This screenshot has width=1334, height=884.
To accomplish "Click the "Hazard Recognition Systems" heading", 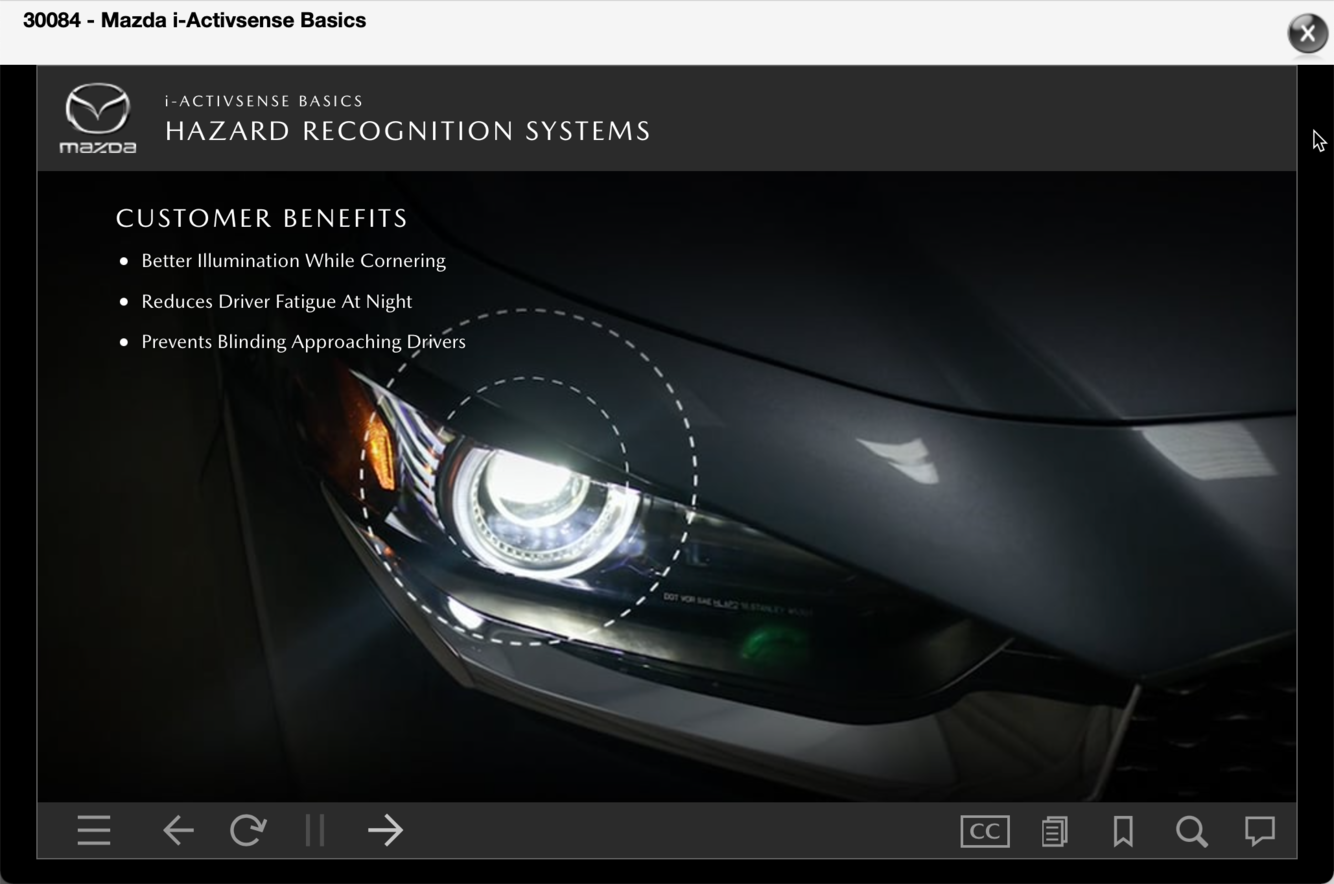I will point(408,131).
